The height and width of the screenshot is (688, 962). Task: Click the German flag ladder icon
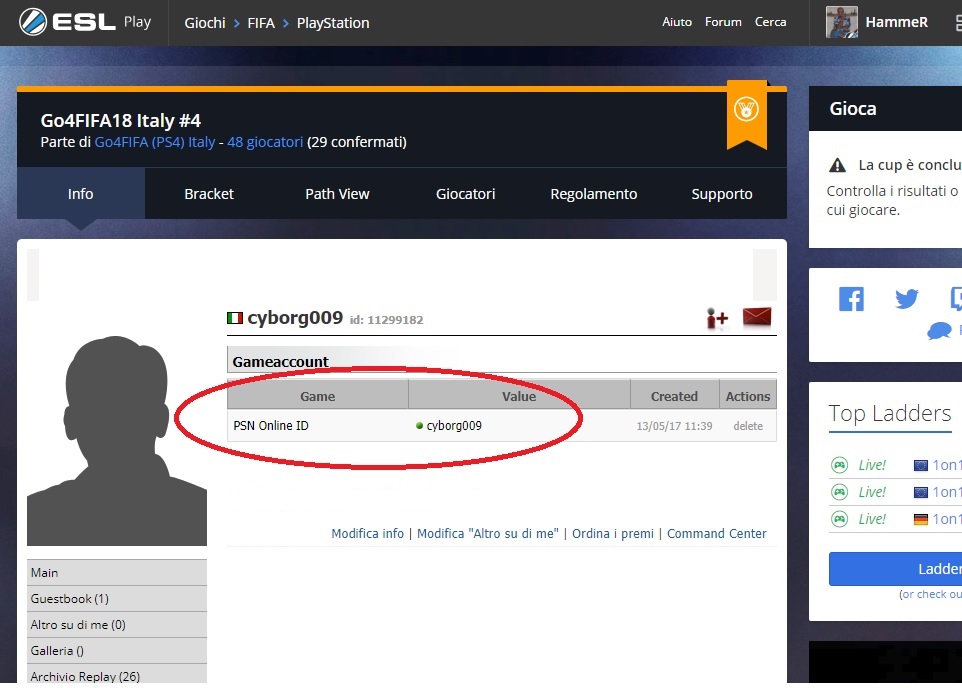point(921,519)
